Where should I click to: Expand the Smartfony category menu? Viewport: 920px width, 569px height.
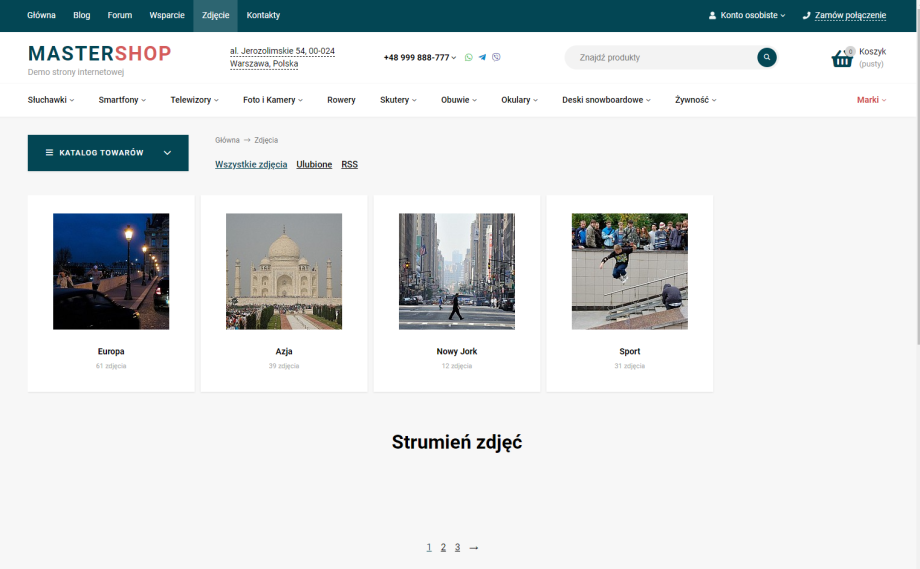(x=122, y=100)
